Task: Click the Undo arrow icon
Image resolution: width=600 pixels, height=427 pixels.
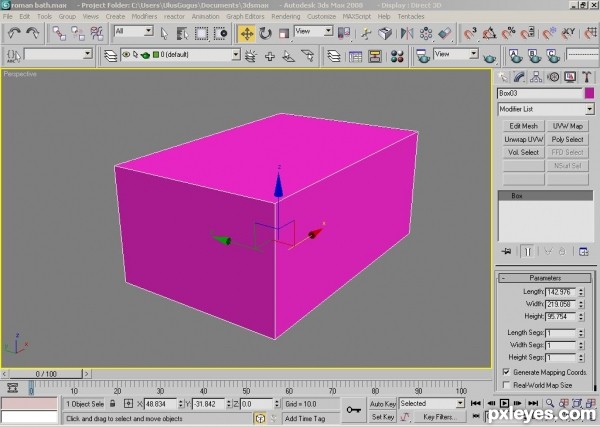Action: (14, 33)
